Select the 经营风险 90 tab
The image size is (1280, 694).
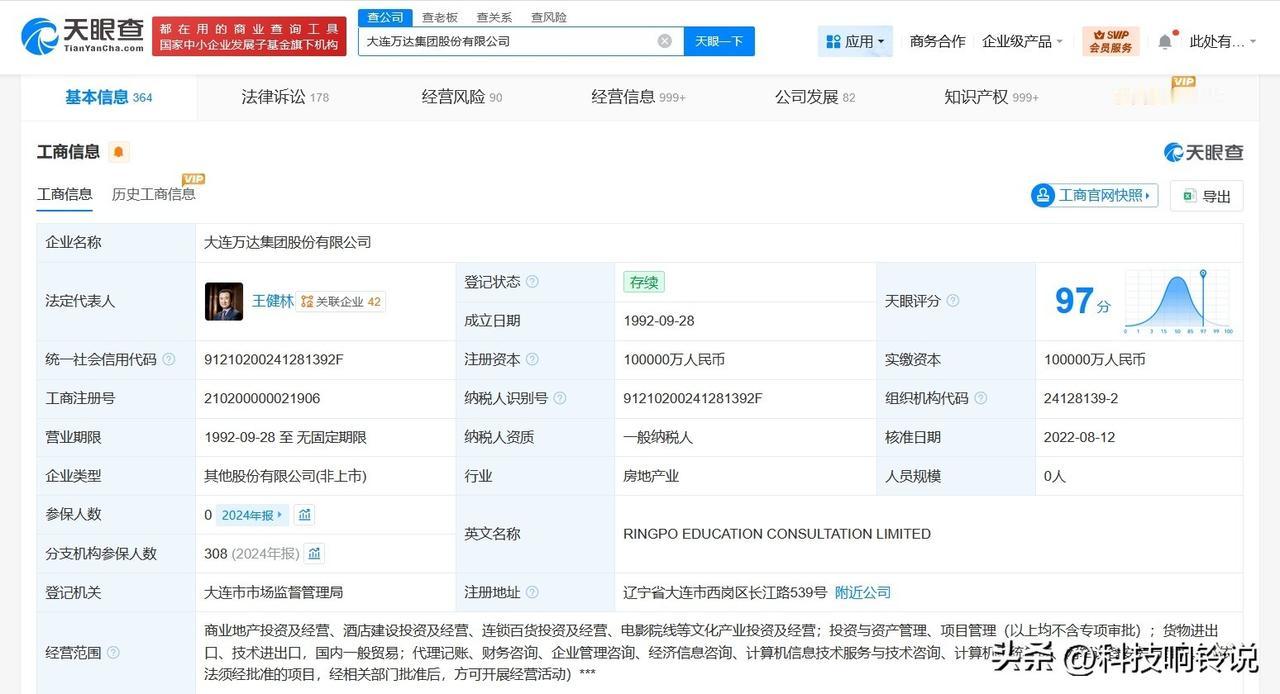click(x=462, y=97)
